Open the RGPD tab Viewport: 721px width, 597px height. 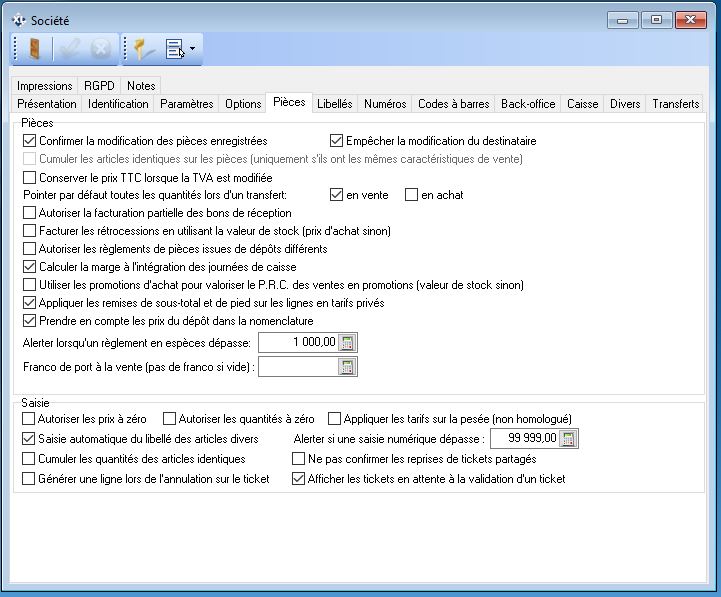click(x=99, y=86)
